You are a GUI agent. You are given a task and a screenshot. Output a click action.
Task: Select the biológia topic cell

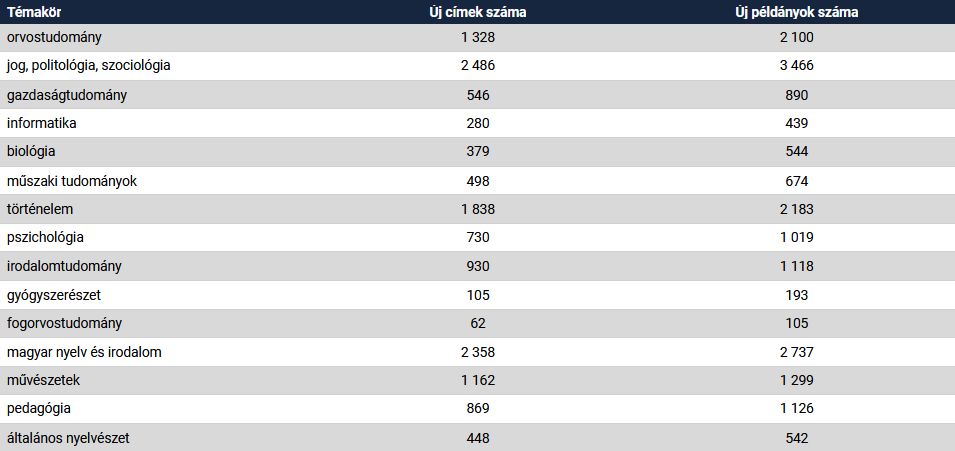(31, 151)
